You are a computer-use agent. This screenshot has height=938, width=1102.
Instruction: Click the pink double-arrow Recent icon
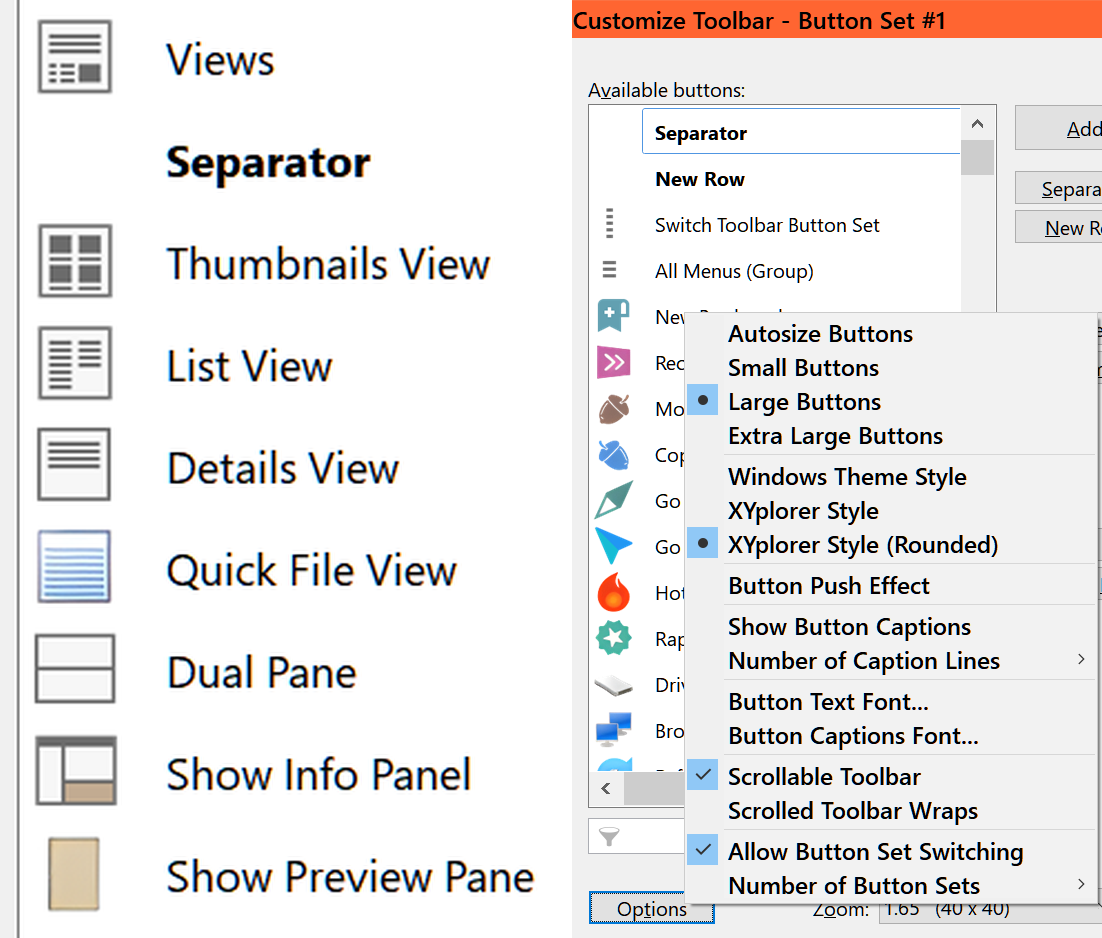pos(613,362)
